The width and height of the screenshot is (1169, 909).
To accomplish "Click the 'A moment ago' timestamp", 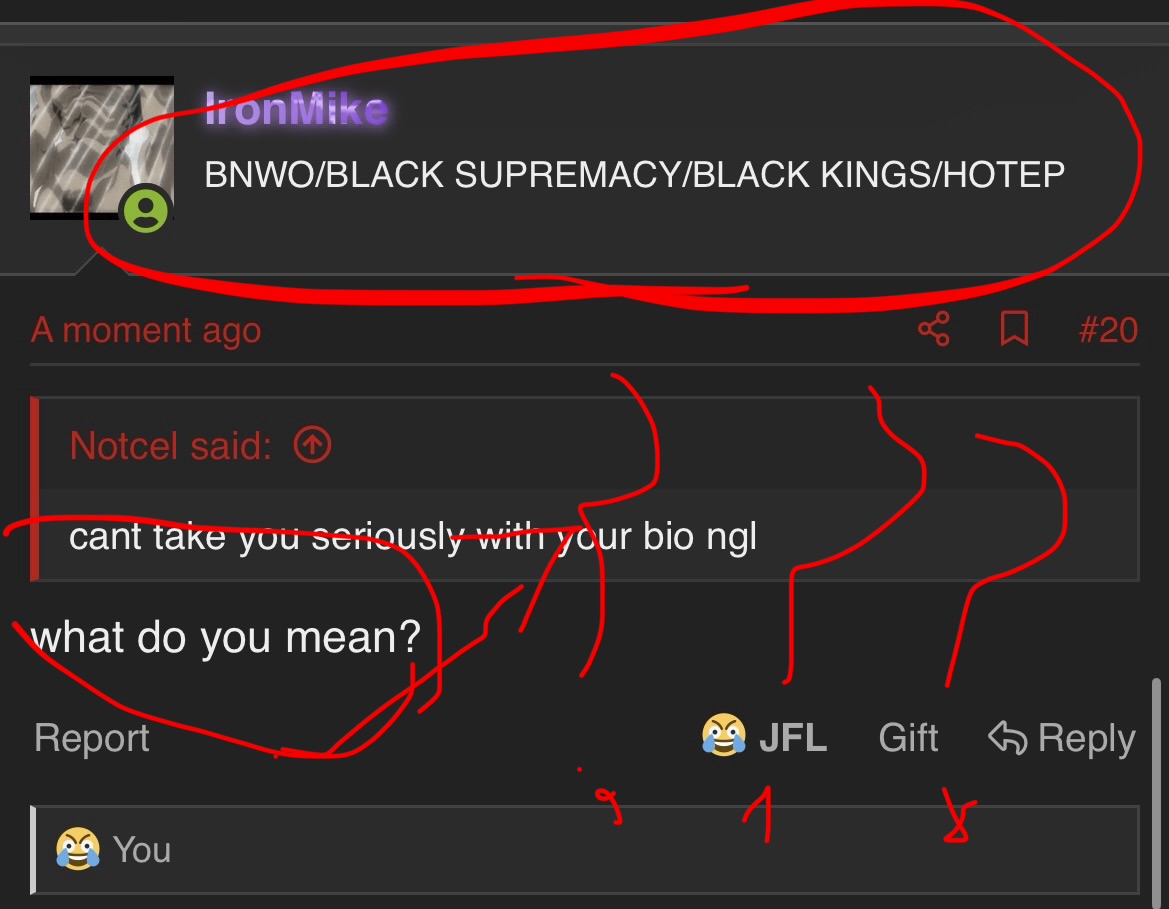I will 146,330.
